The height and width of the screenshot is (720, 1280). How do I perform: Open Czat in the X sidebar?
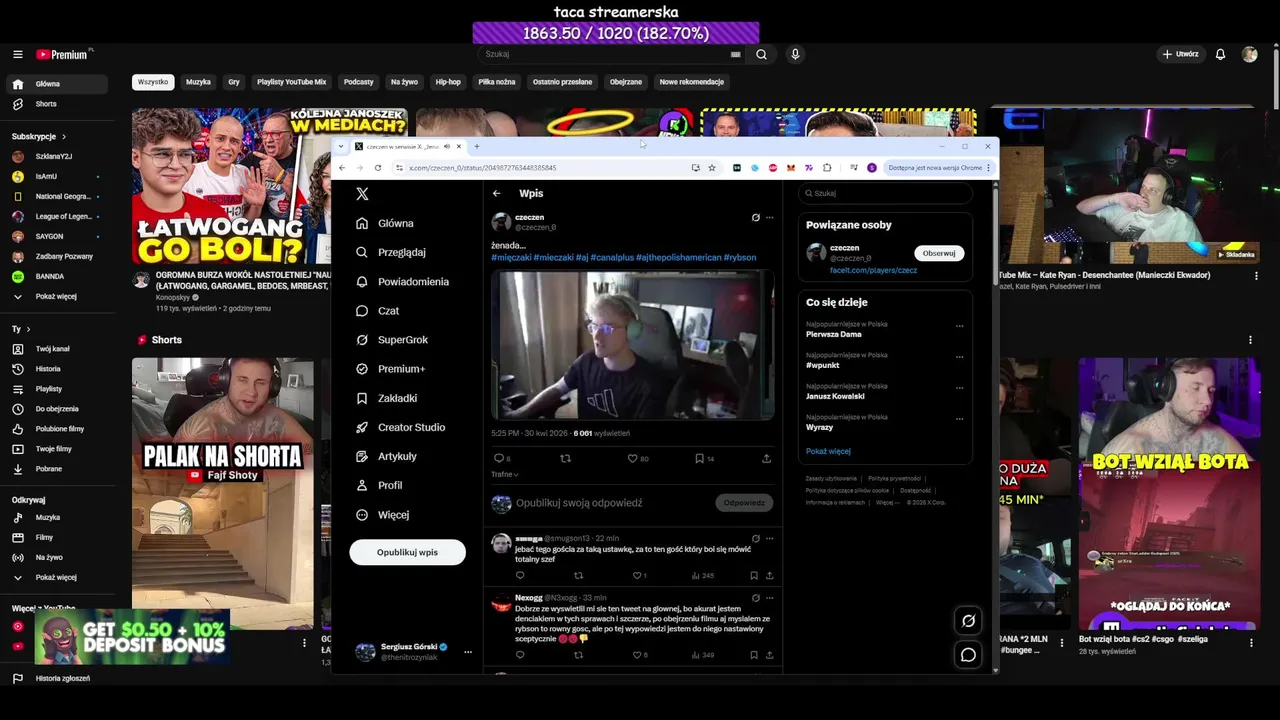point(378,311)
